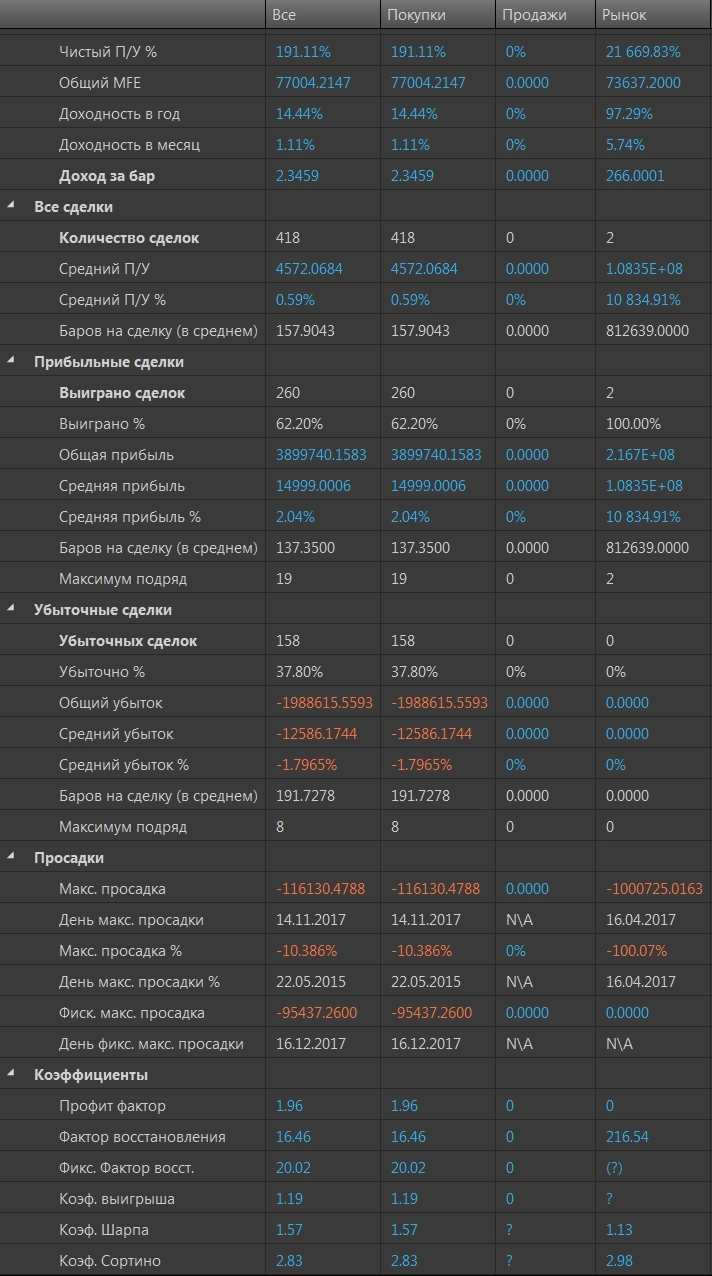712x1276 pixels.
Task: Toggle the "Просадки" section expander
Action: [11, 857]
